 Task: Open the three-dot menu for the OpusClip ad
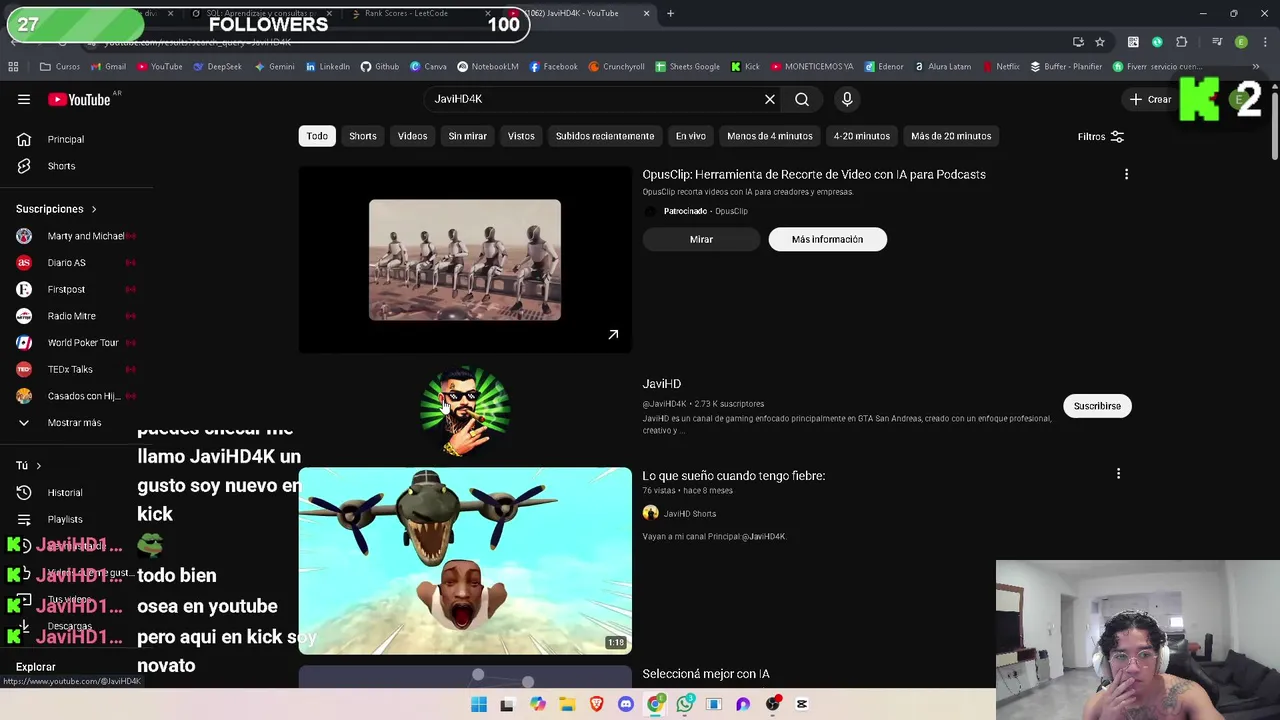pyautogui.click(x=1126, y=174)
